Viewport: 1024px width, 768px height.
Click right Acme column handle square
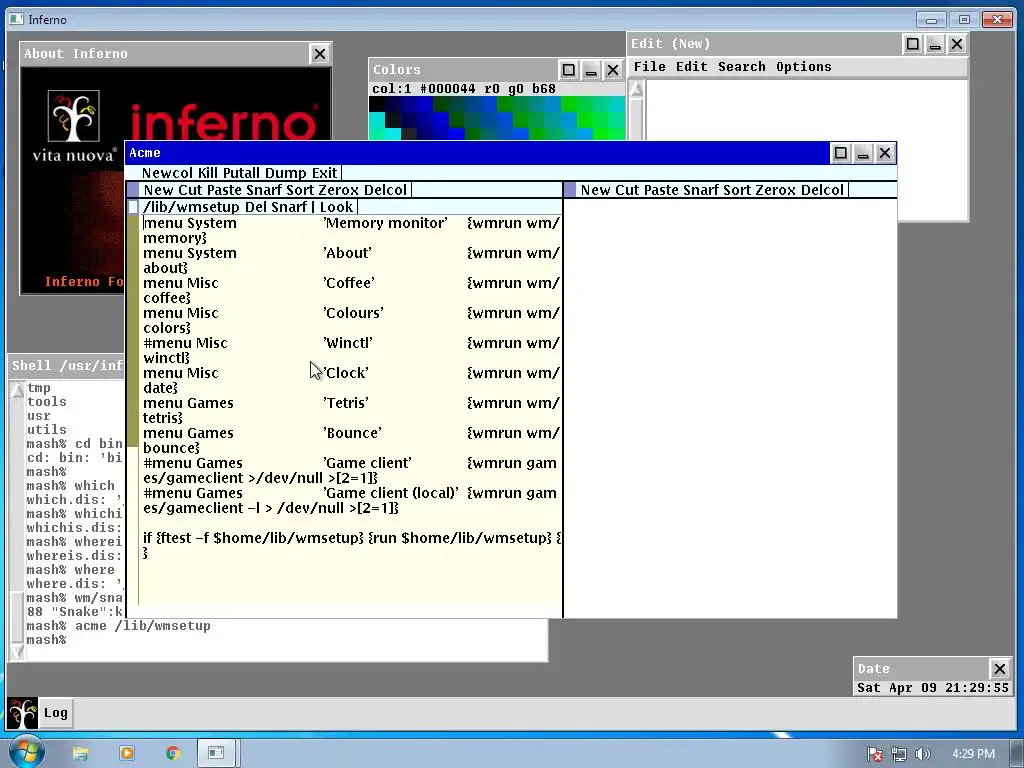(570, 190)
